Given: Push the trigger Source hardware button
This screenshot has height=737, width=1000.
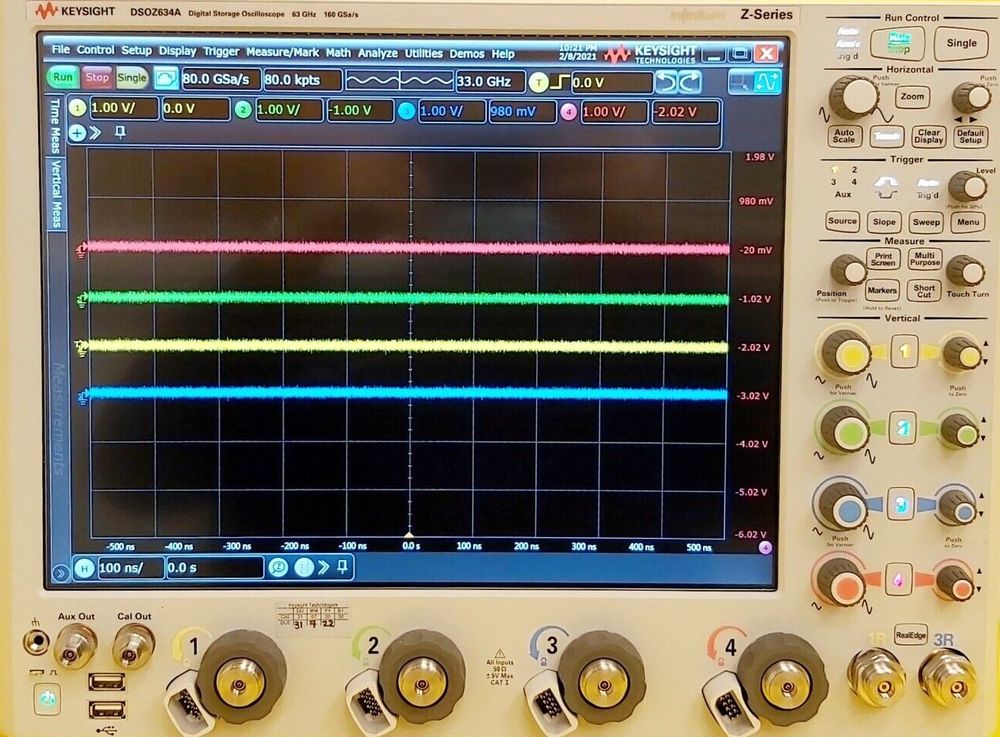Looking at the screenshot, I should tap(842, 221).
